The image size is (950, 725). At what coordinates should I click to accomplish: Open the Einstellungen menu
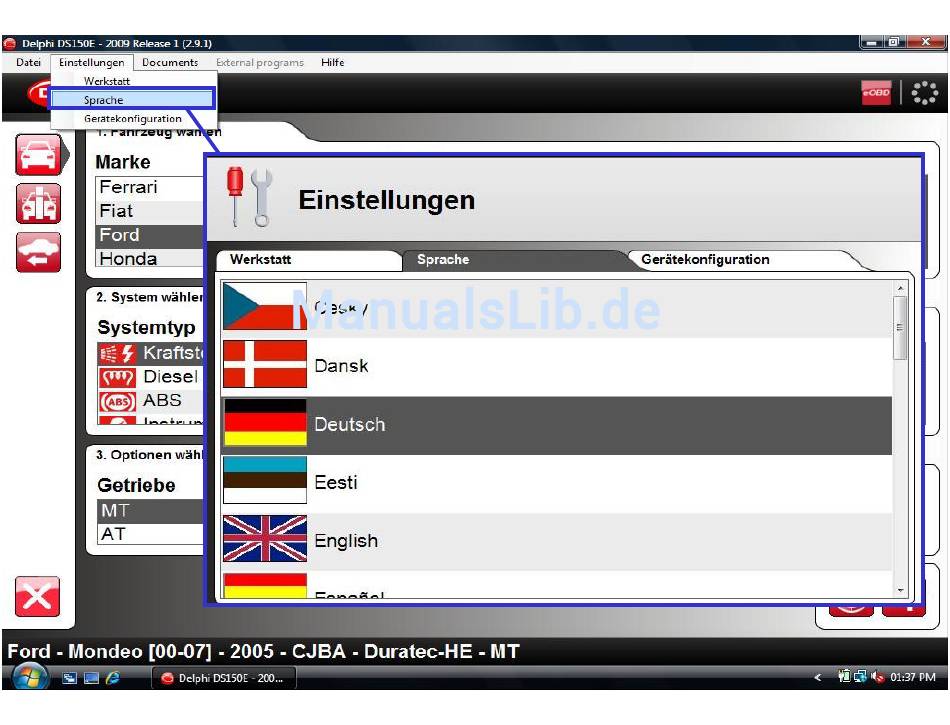point(91,62)
